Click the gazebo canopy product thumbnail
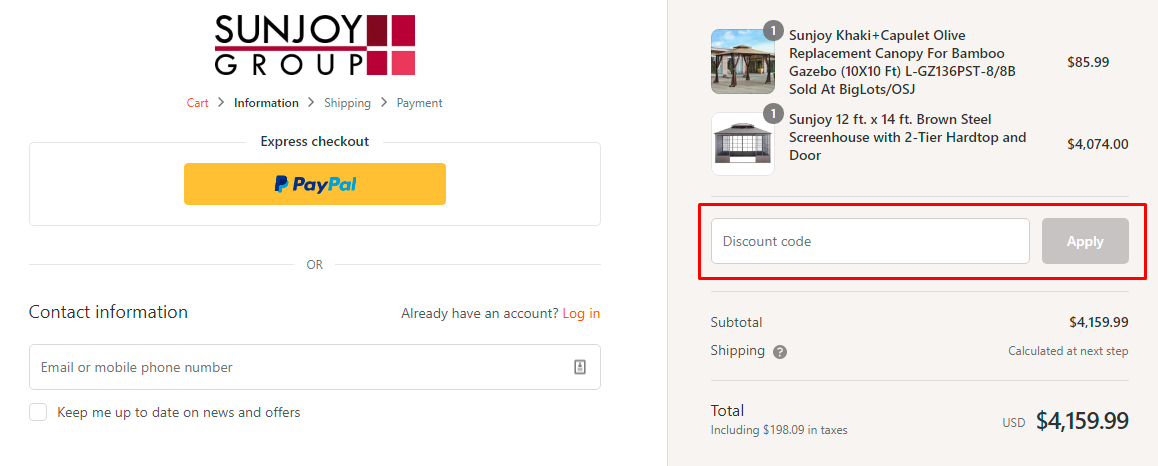This screenshot has width=1158, height=466. pos(742,61)
